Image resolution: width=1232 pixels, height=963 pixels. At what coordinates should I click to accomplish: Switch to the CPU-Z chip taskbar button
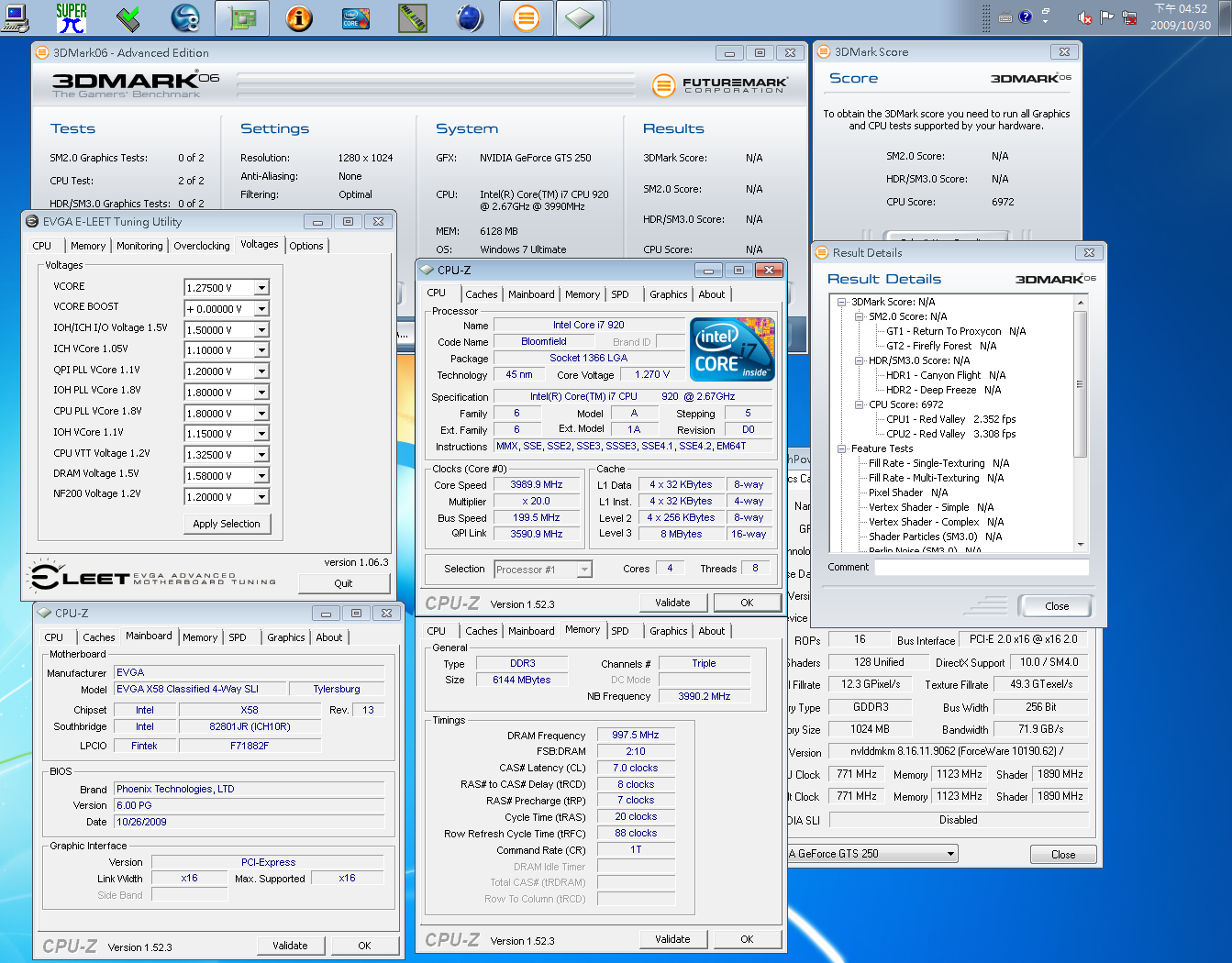coord(580,17)
